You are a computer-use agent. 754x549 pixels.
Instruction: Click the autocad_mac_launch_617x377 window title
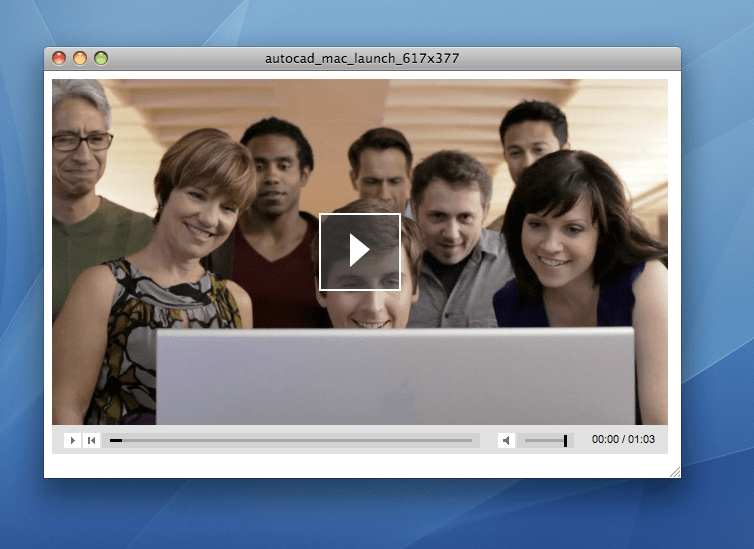coord(362,59)
